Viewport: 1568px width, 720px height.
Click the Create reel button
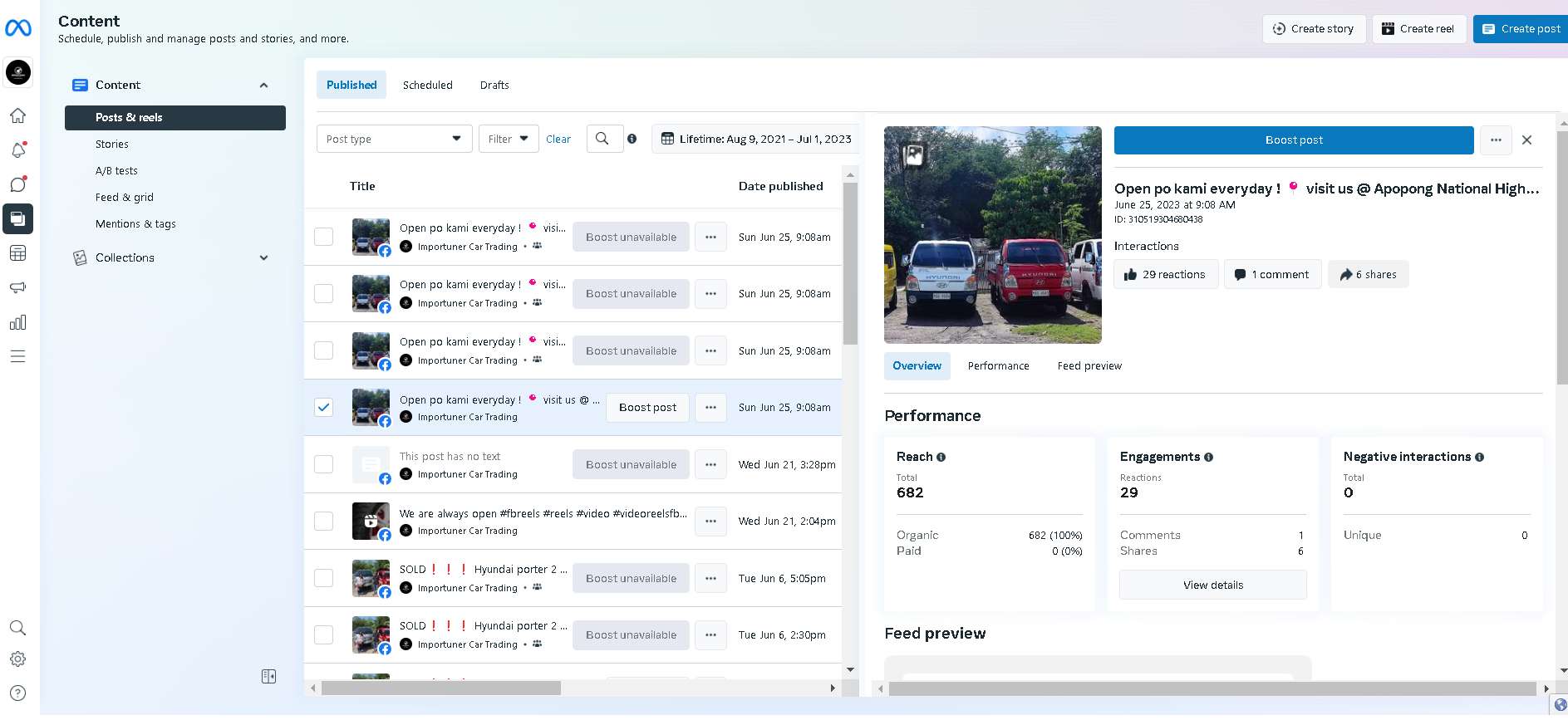1419,29
